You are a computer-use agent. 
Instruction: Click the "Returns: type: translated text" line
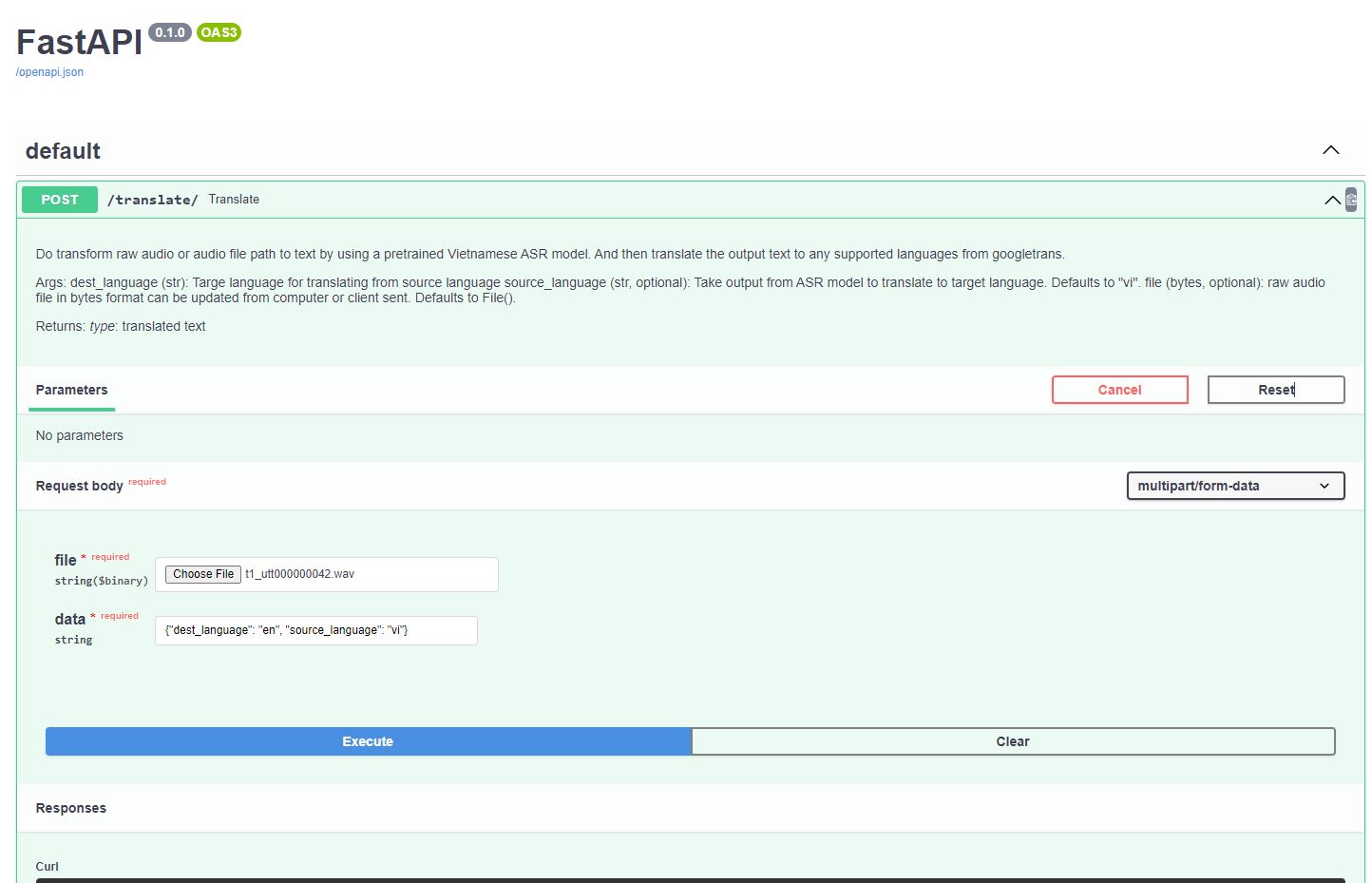(121, 326)
